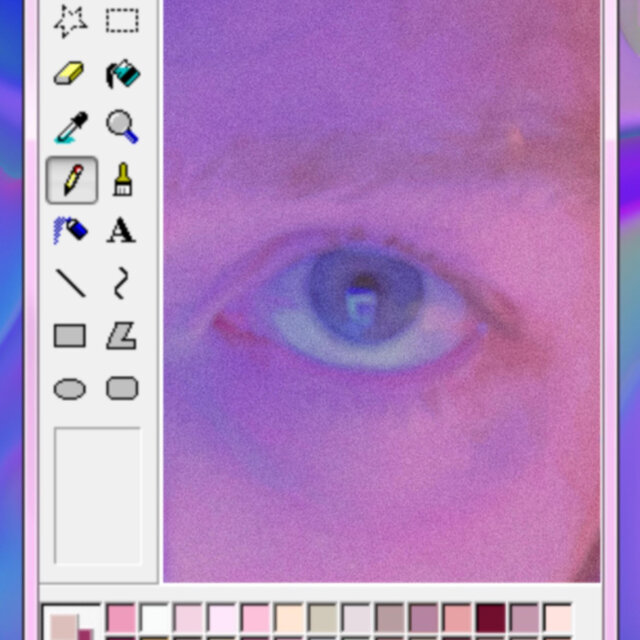Image resolution: width=640 pixels, height=640 pixels.
Task: Click the Pencil tool
Action: pyautogui.click(x=71, y=180)
